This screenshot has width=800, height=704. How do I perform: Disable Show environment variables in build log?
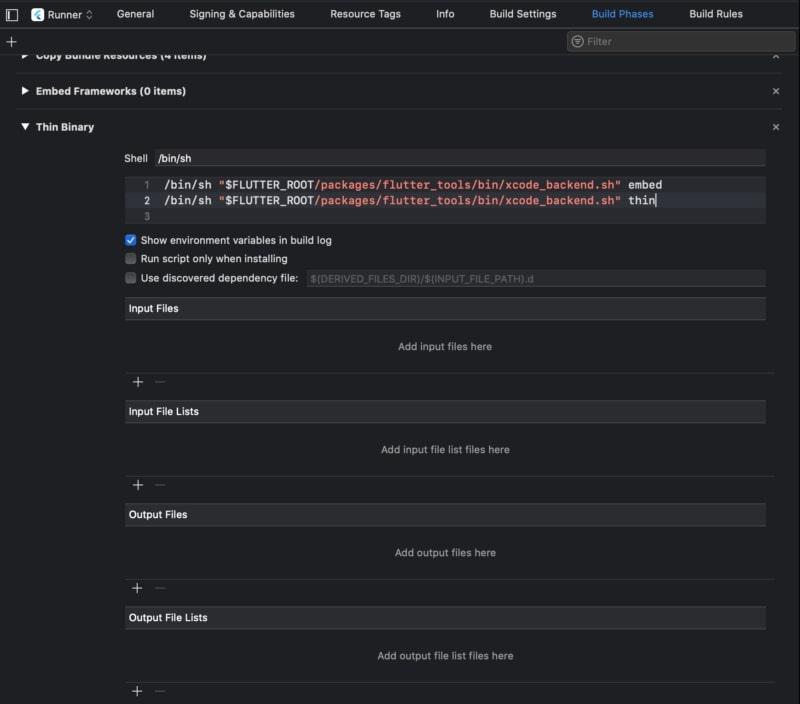131,240
